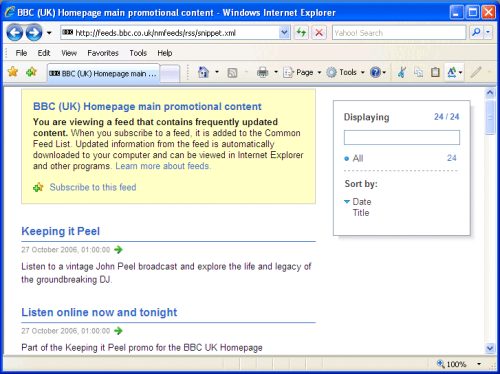The width and height of the screenshot is (500, 374).
Task: Click the subscribe star-plus icon
Action: tap(38, 187)
